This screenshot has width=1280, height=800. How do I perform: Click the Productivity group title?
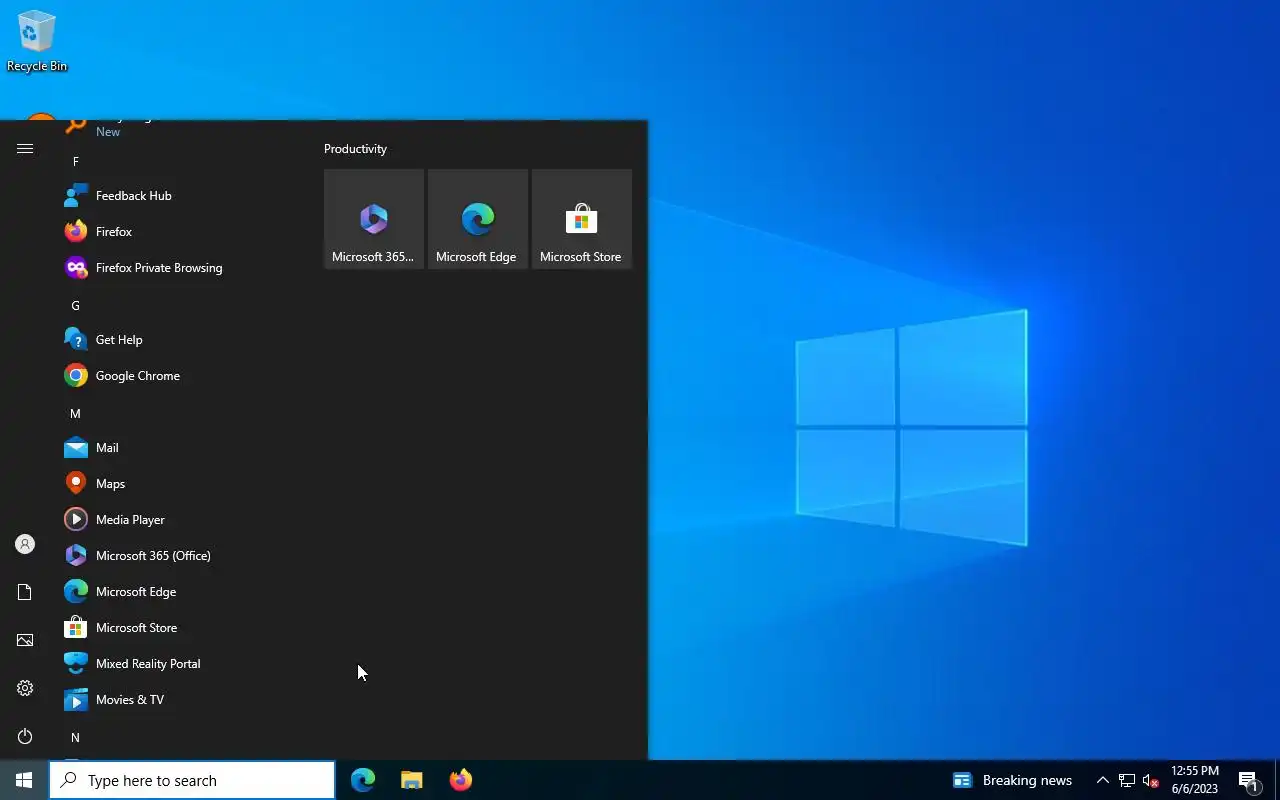point(355,149)
